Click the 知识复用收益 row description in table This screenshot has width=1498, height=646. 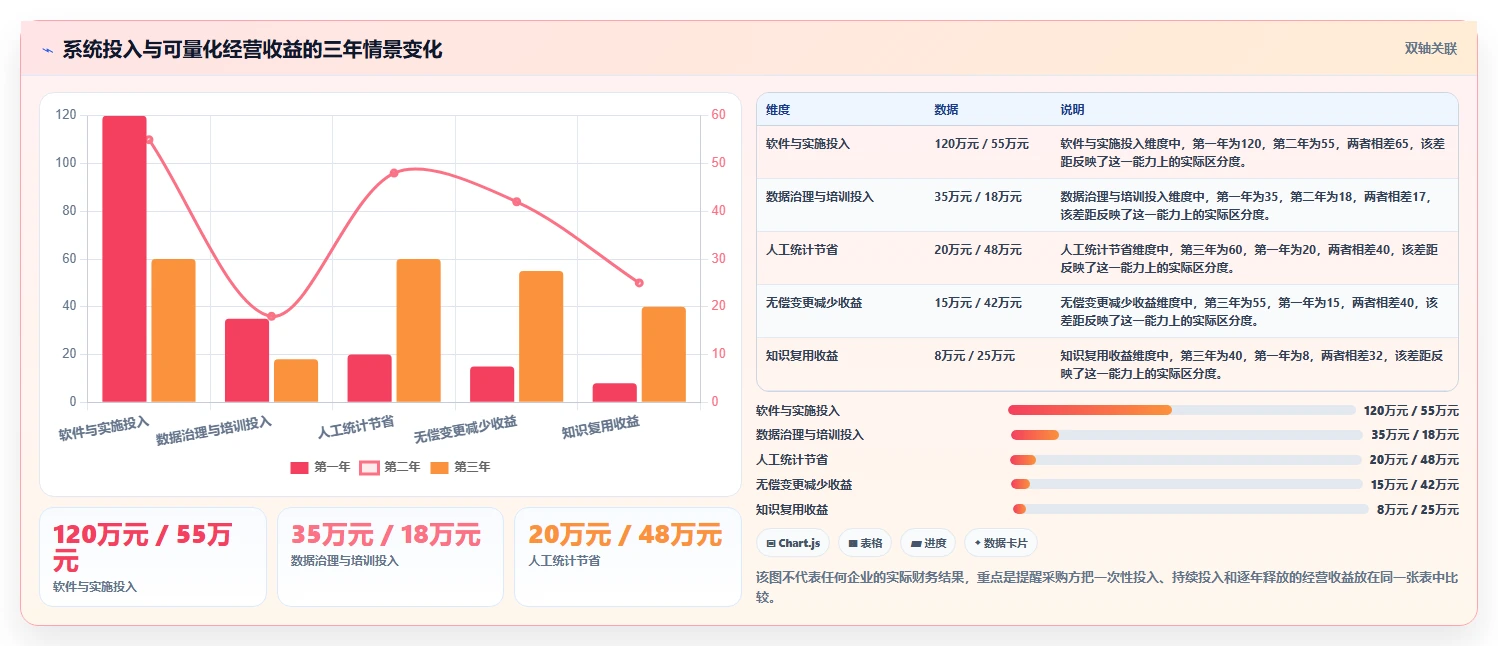[1252, 365]
